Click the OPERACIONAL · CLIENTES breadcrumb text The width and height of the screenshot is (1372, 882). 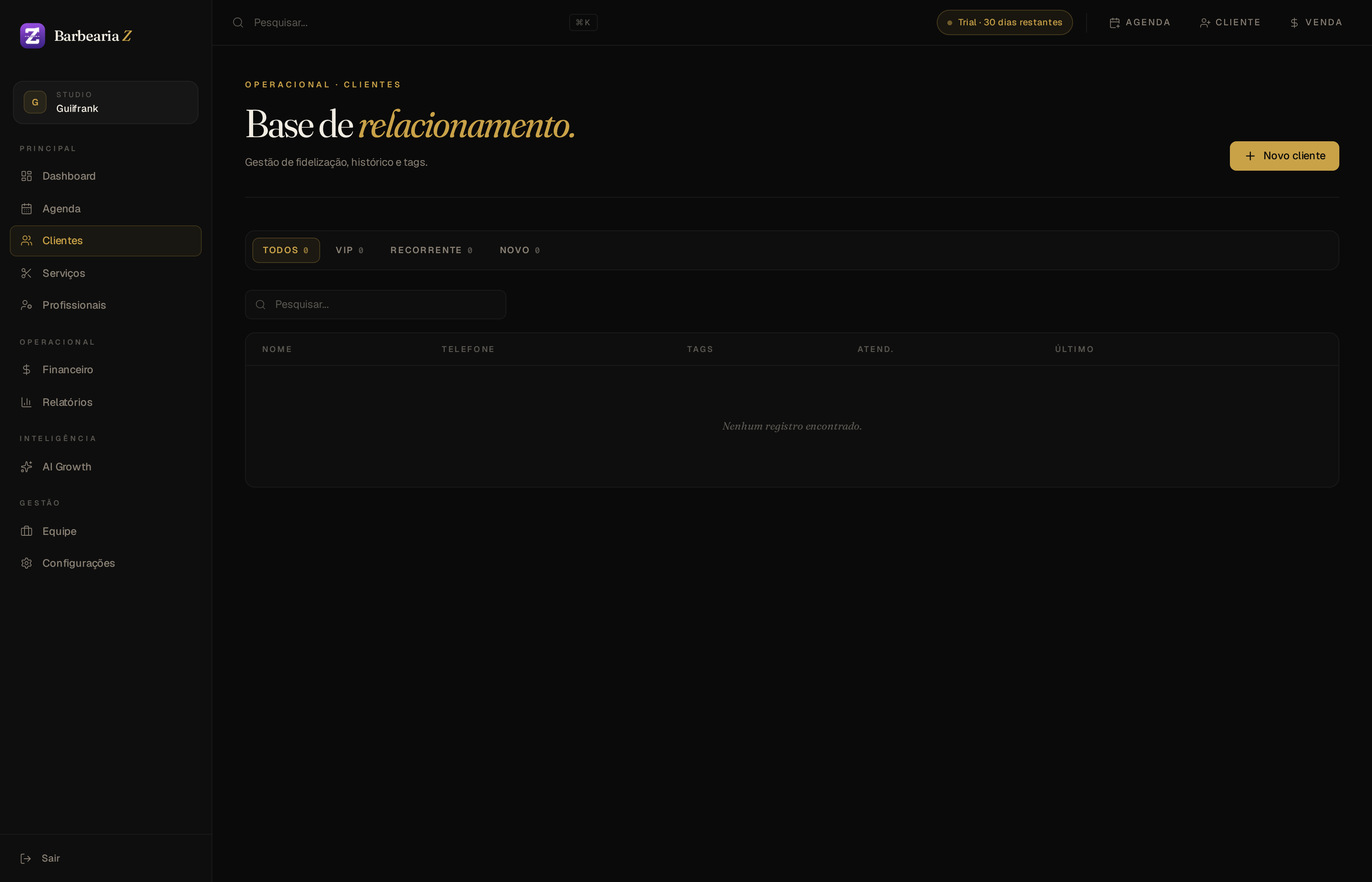(323, 85)
